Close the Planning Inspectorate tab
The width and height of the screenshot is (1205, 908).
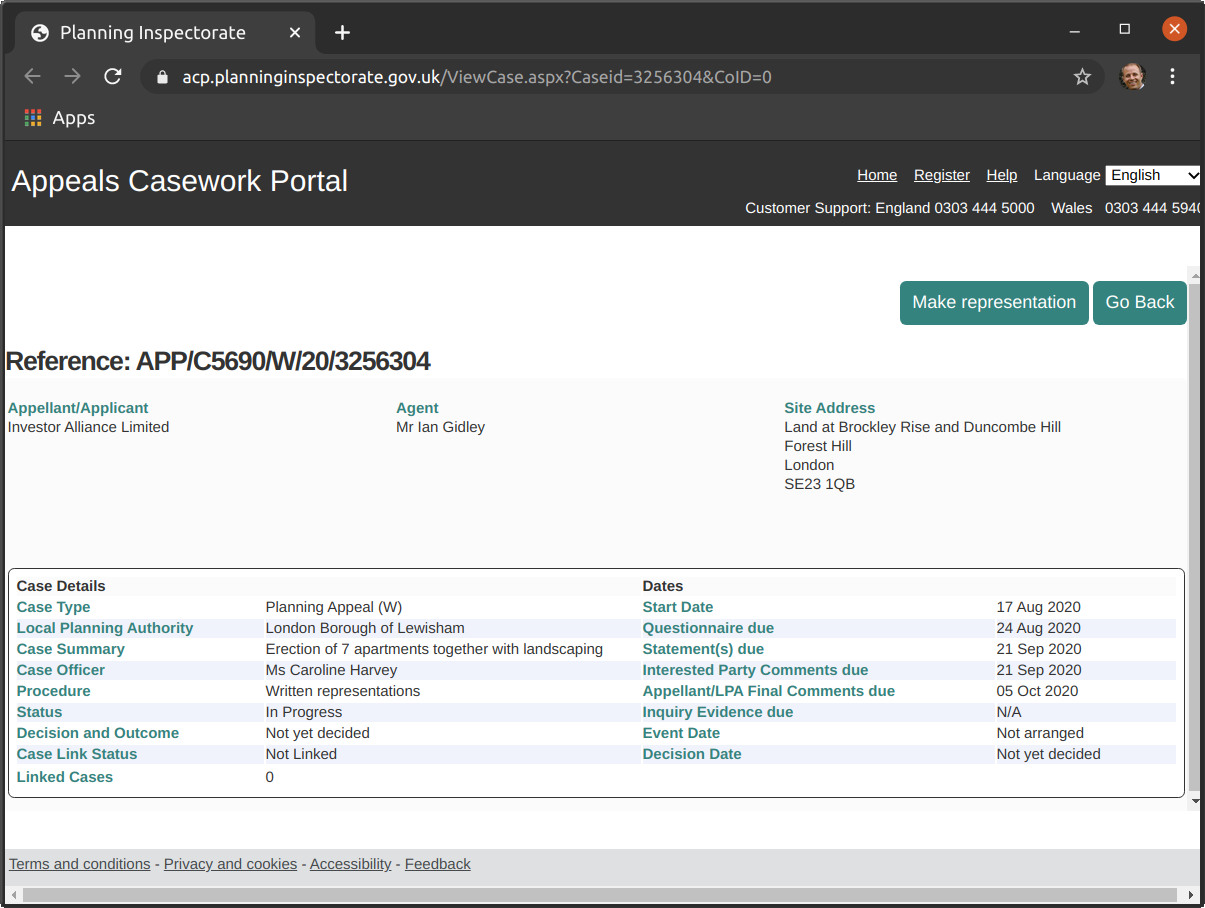[x=295, y=33]
